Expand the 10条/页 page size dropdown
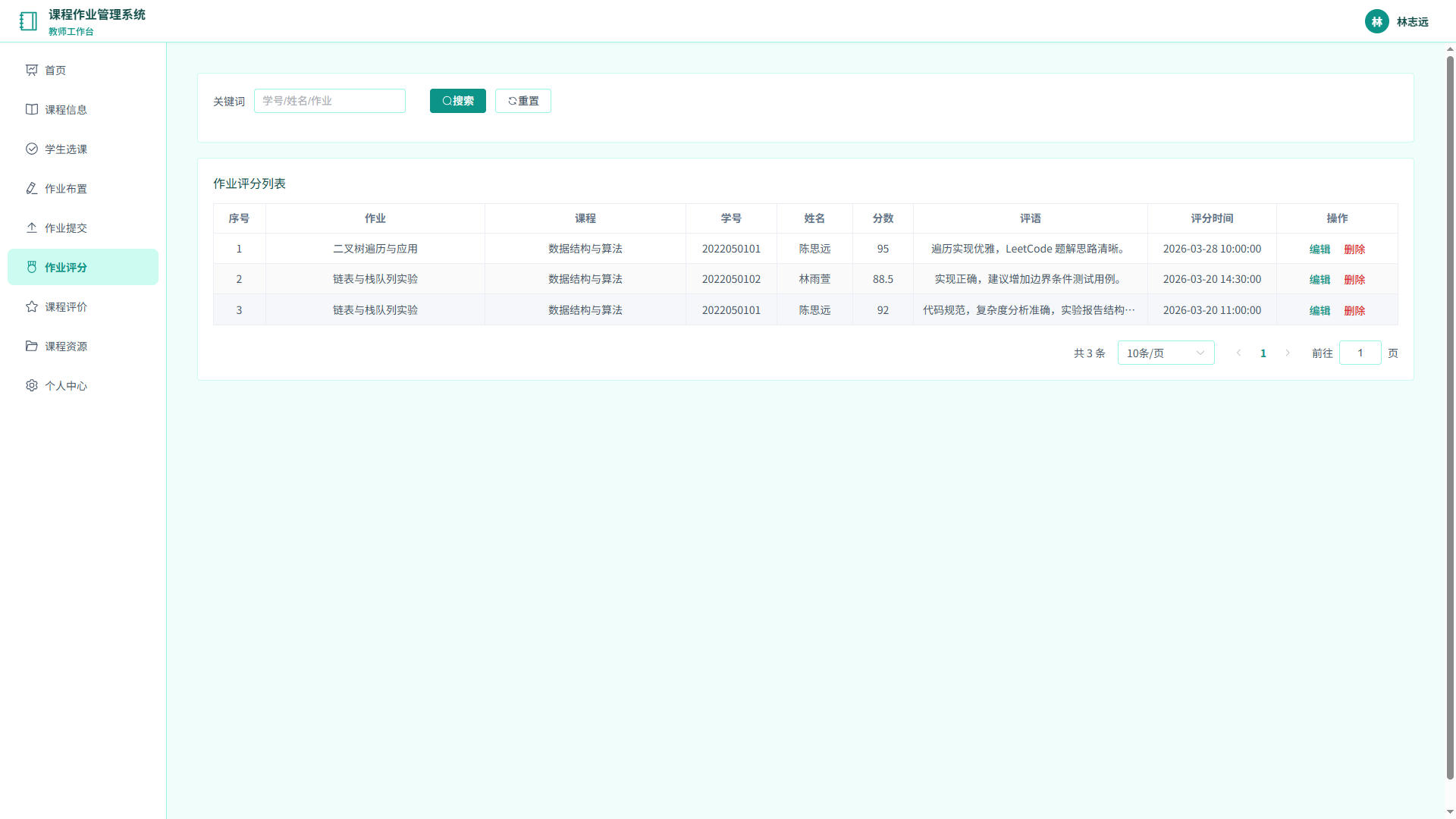 (1166, 353)
